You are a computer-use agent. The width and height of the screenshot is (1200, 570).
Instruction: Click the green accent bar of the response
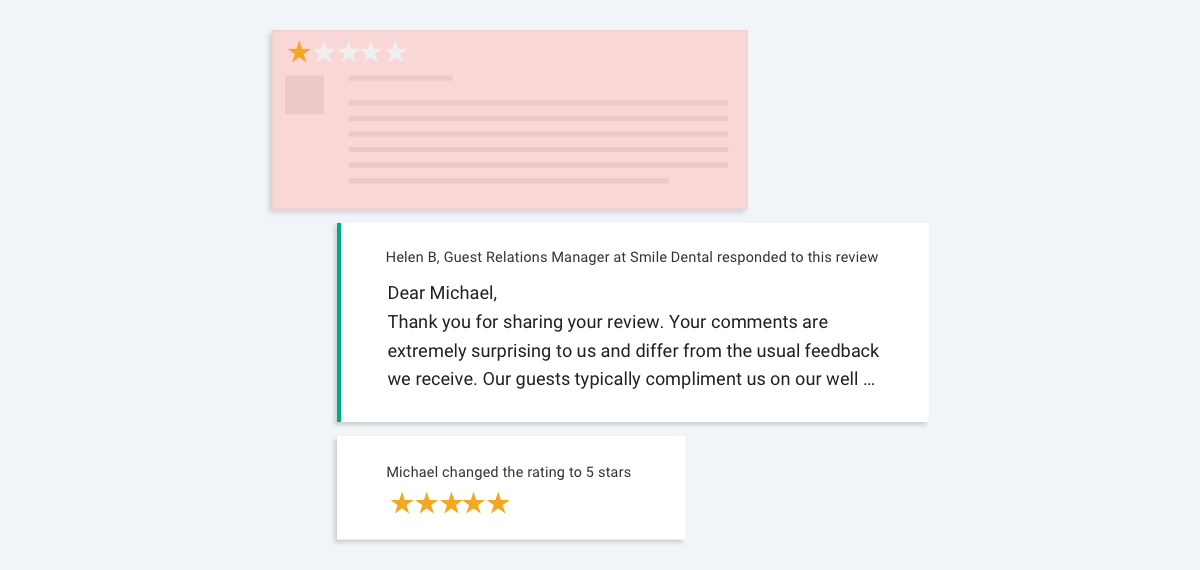pyautogui.click(x=339, y=322)
